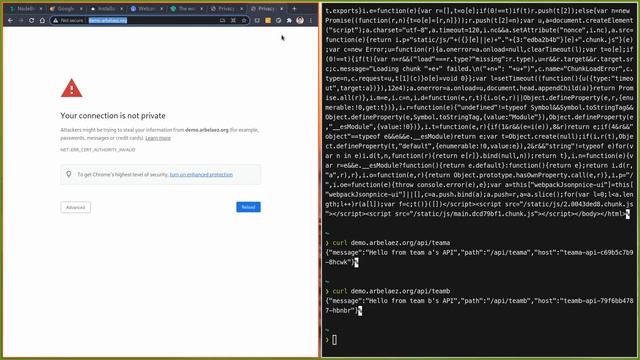Click the lightbulb icon in security tip
This screenshot has width=640, height=360.
coord(69,174)
